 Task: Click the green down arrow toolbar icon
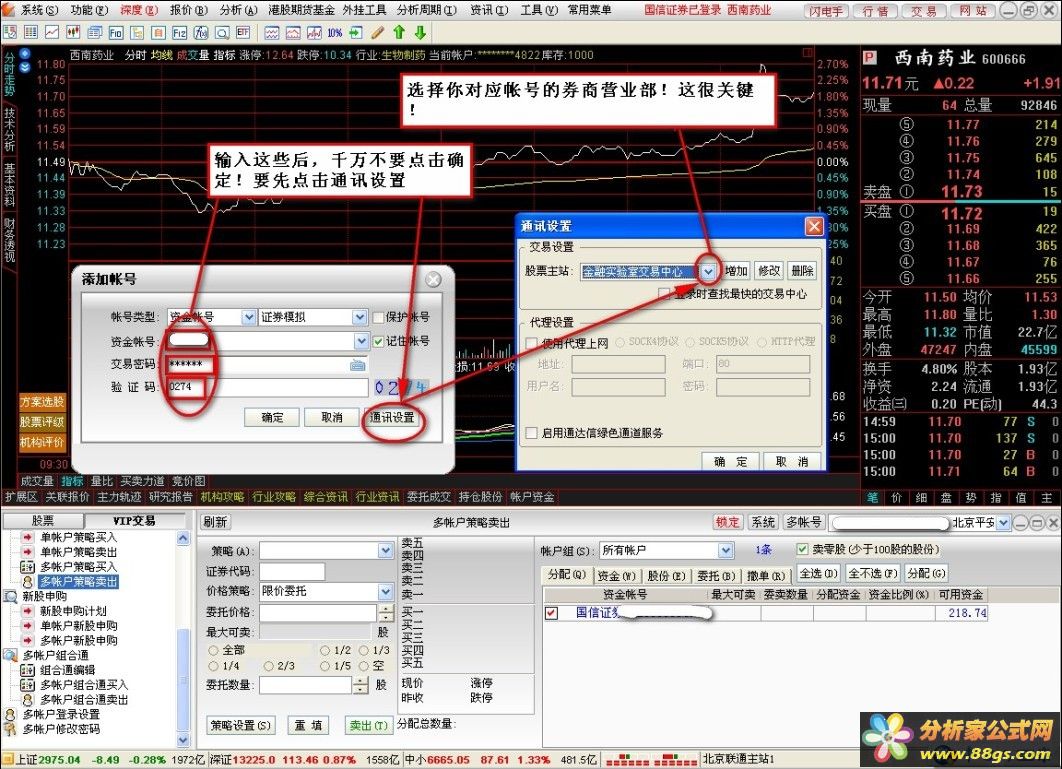tap(420, 32)
